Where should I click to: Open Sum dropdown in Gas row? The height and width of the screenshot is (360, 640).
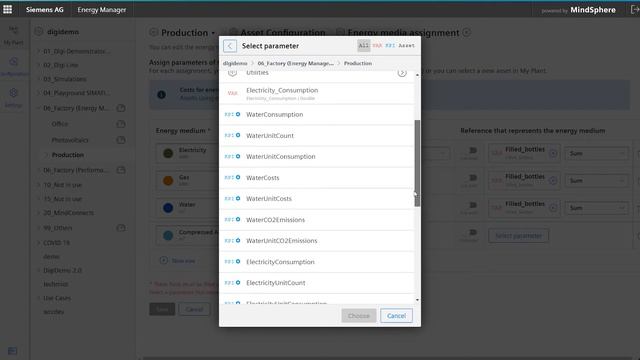pos(596,180)
